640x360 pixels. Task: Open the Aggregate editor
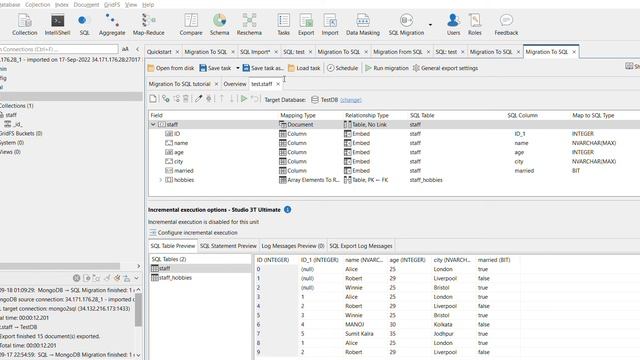(x=112, y=24)
